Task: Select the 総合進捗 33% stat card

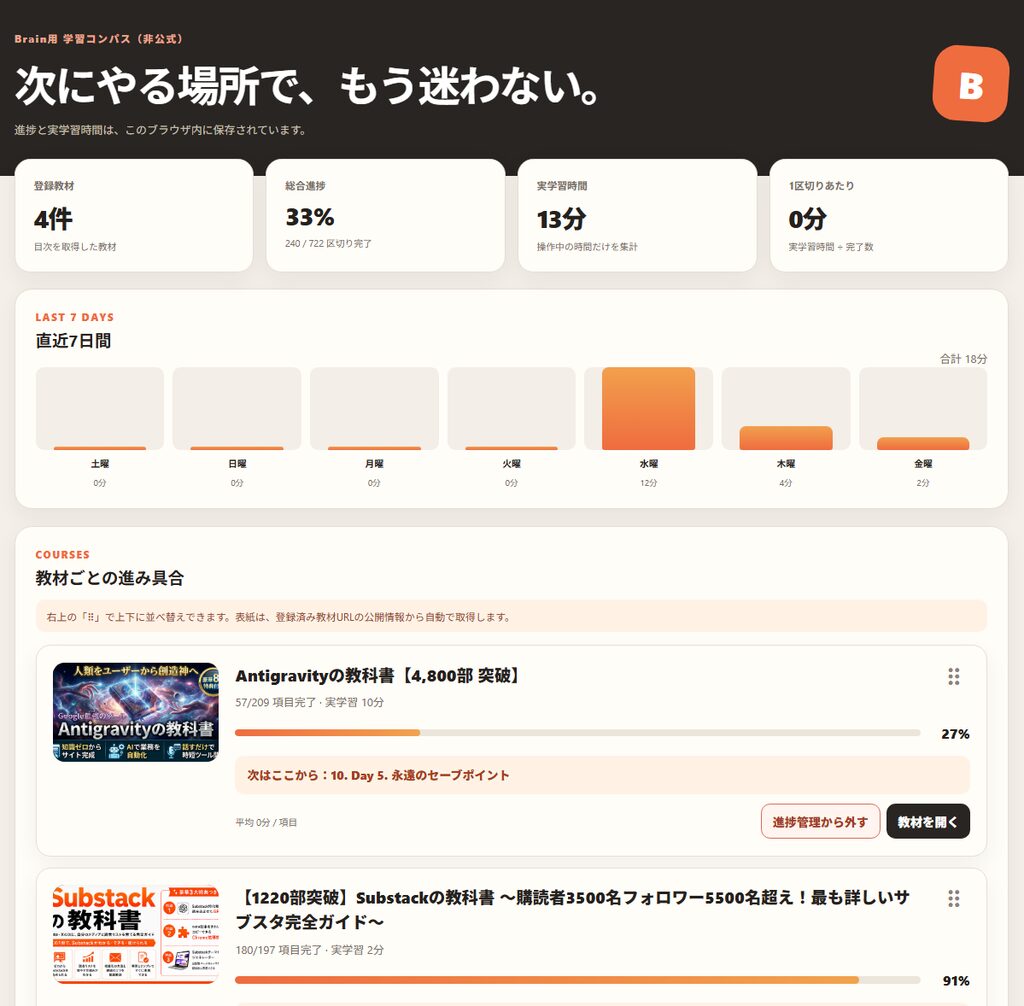Action: click(x=385, y=215)
